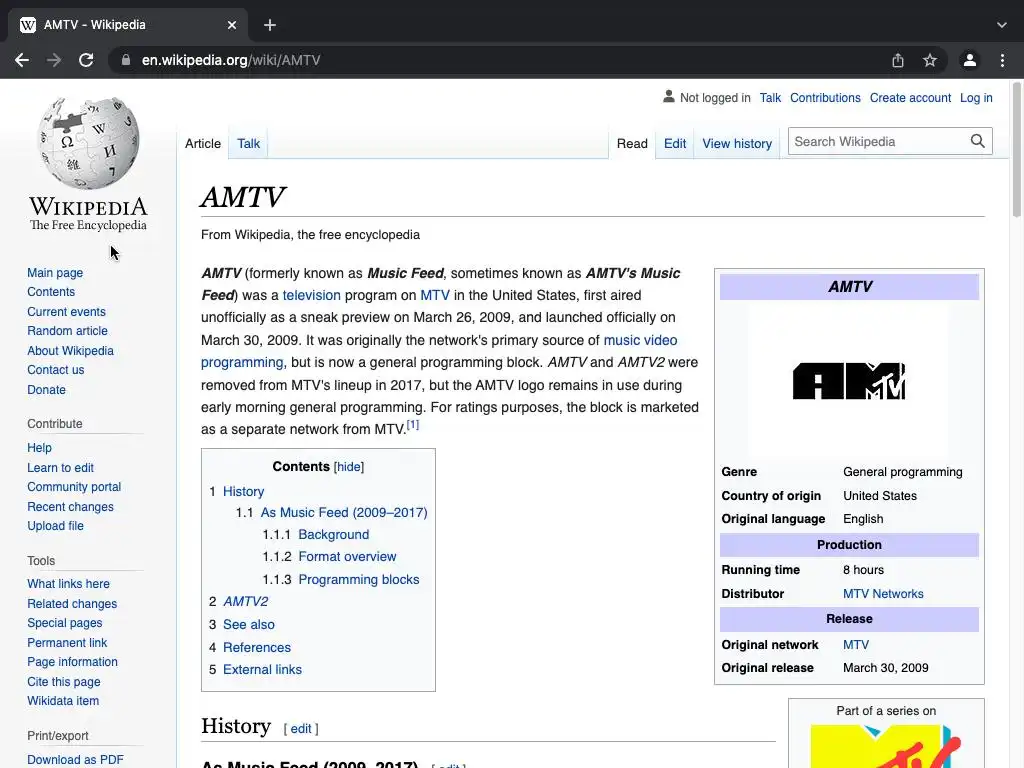
Task: Close the AMTV - Wikipedia tab
Action: click(232, 25)
